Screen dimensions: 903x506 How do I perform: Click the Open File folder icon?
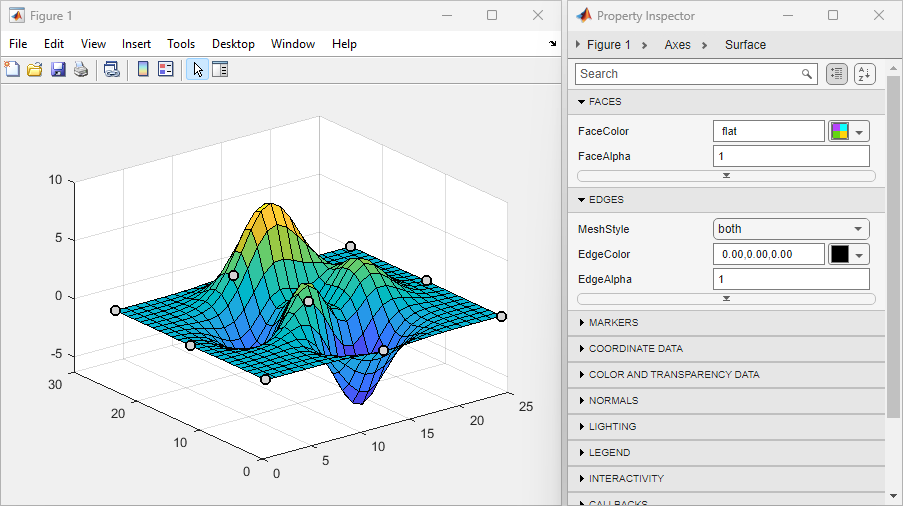coord(35,70)
